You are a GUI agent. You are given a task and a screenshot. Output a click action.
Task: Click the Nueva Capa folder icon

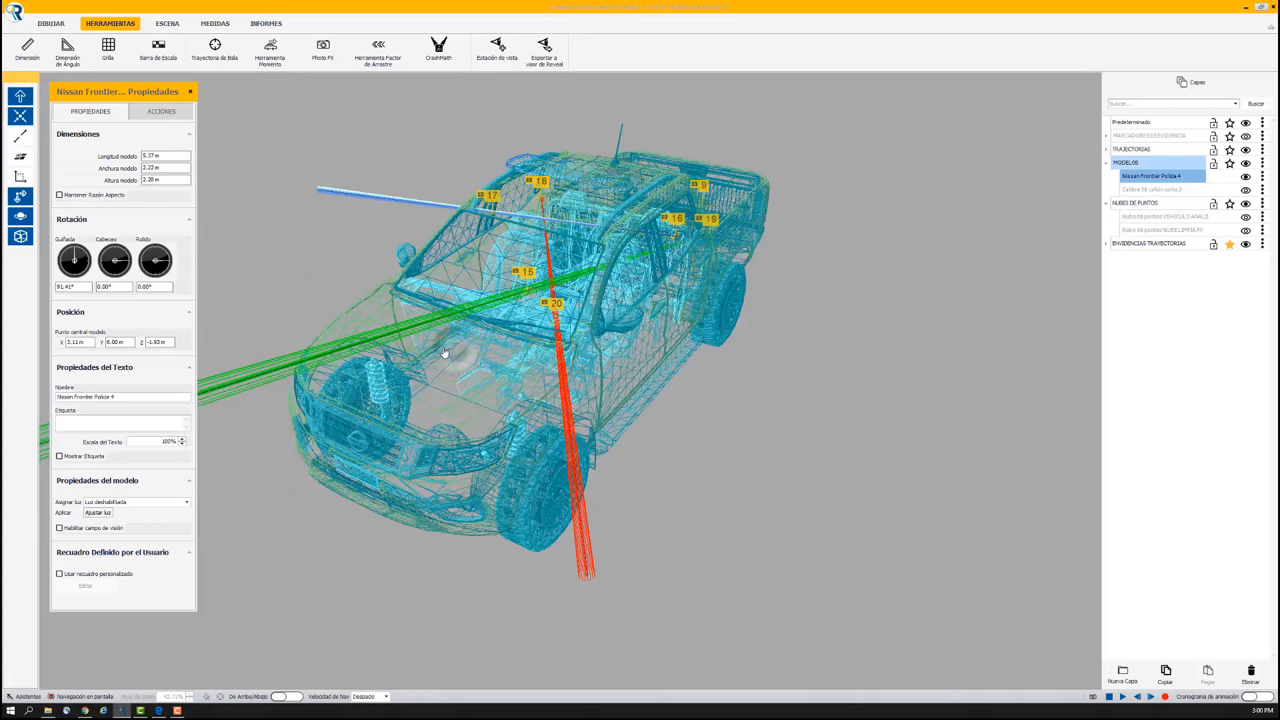(x=1122, y=670)
